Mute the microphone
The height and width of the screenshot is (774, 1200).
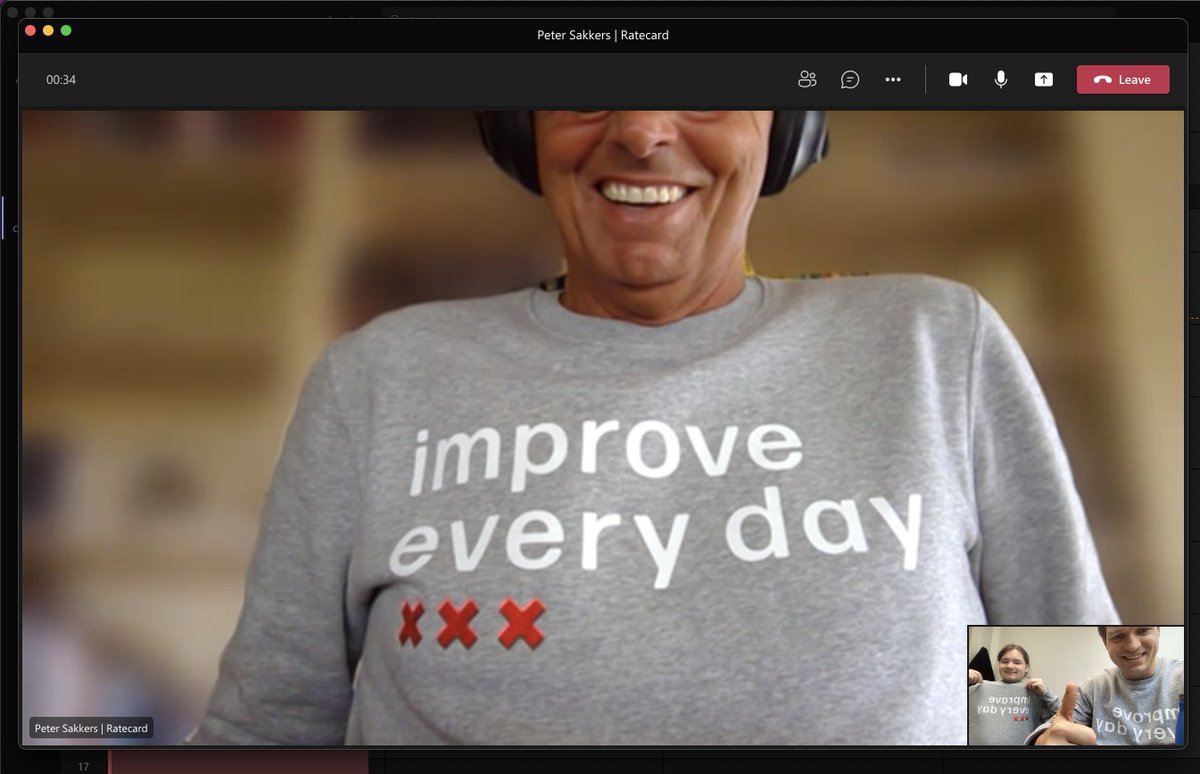pyautogui.click(x=1001, y=80)
